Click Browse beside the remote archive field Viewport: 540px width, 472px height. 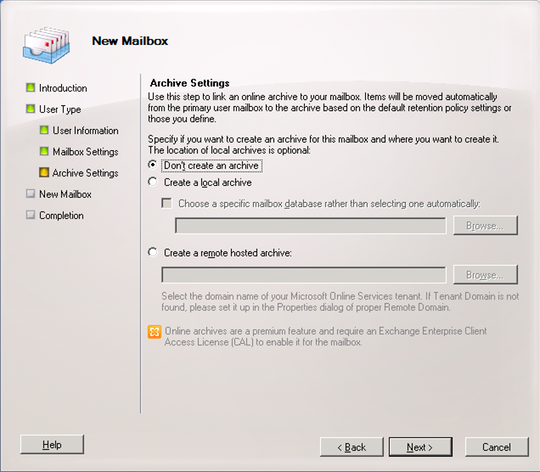485,275
